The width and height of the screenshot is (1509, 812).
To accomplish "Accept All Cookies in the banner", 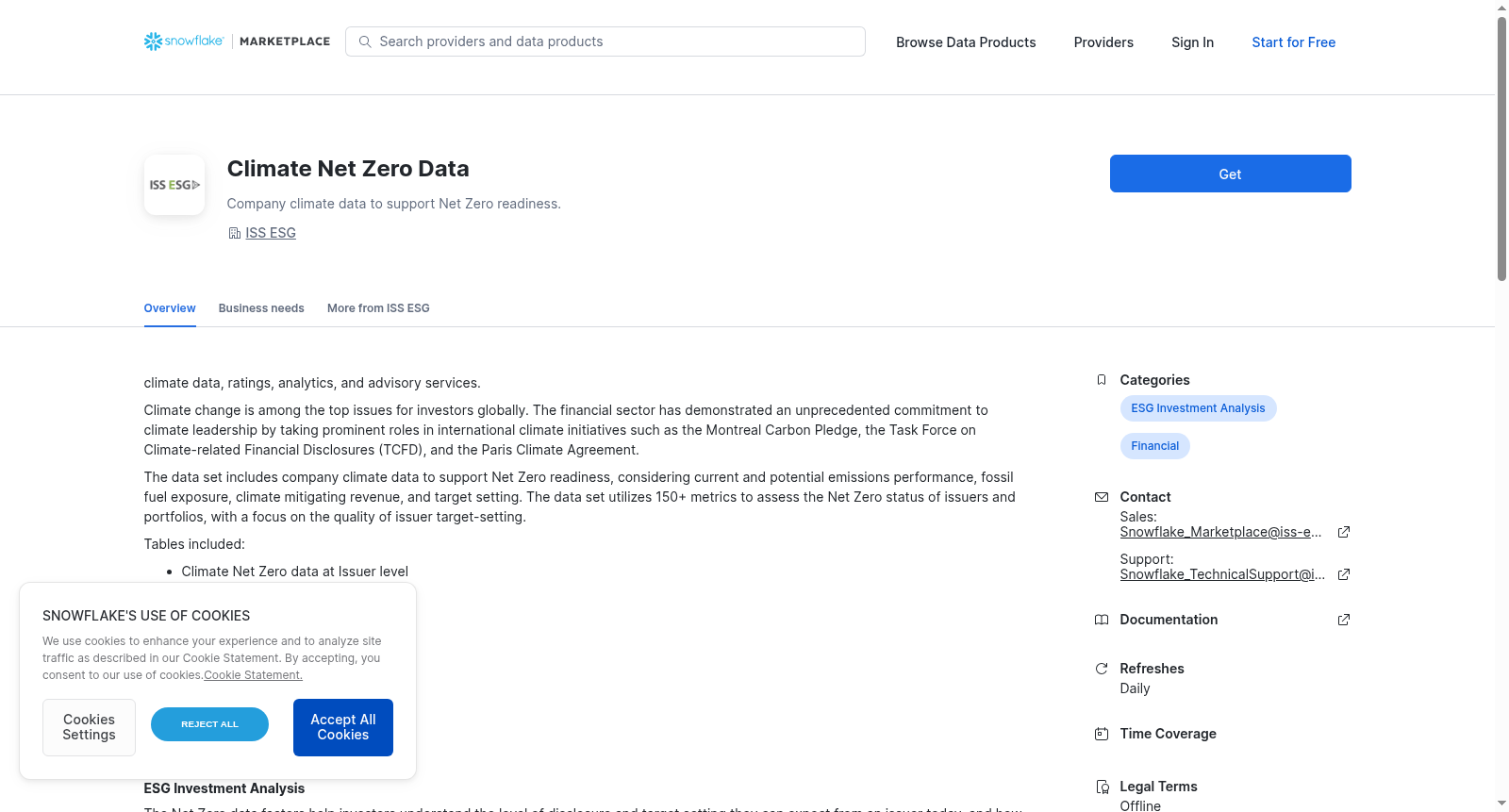I will click(343, 727).
